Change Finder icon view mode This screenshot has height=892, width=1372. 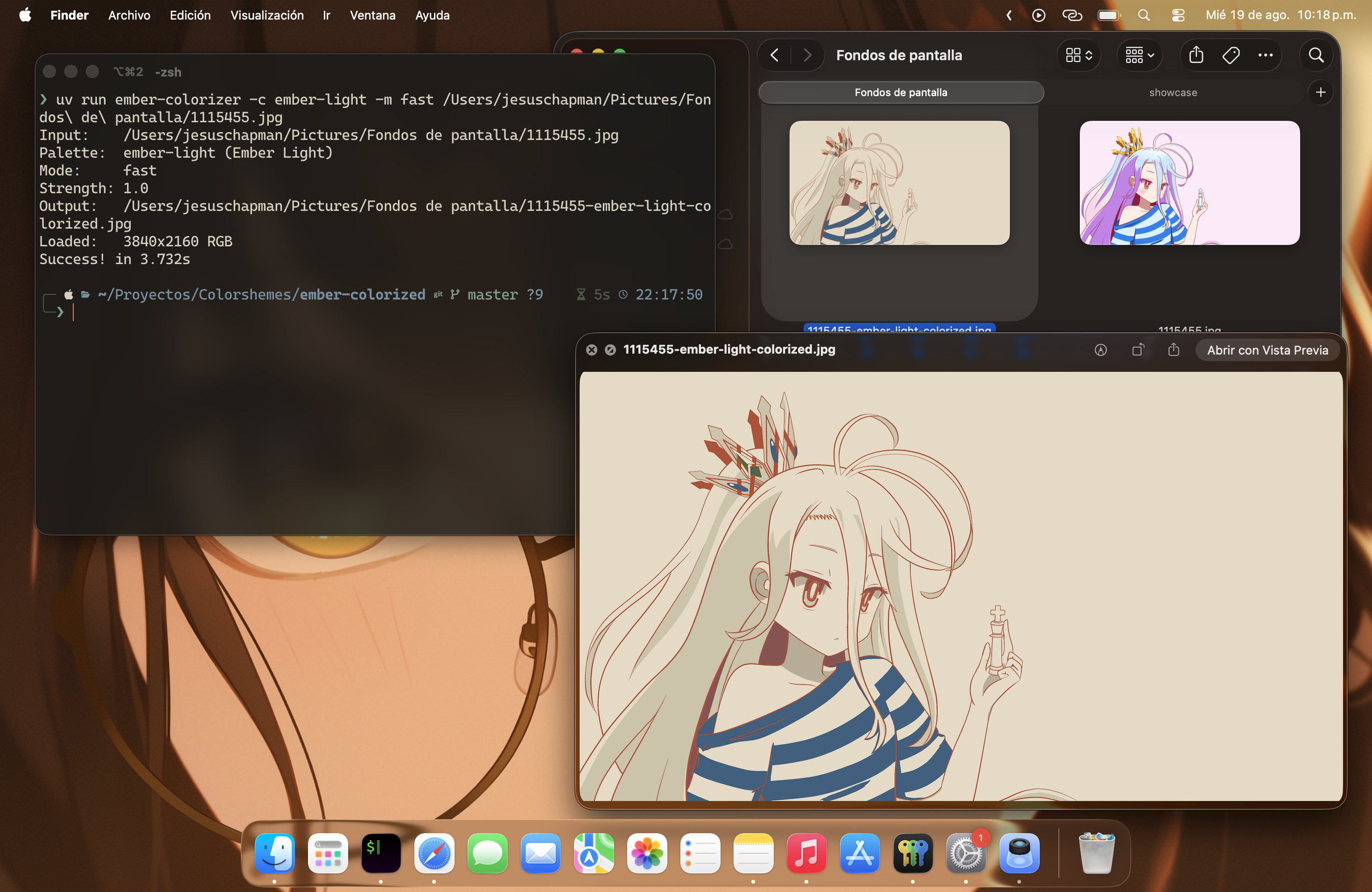[1078, 56]
